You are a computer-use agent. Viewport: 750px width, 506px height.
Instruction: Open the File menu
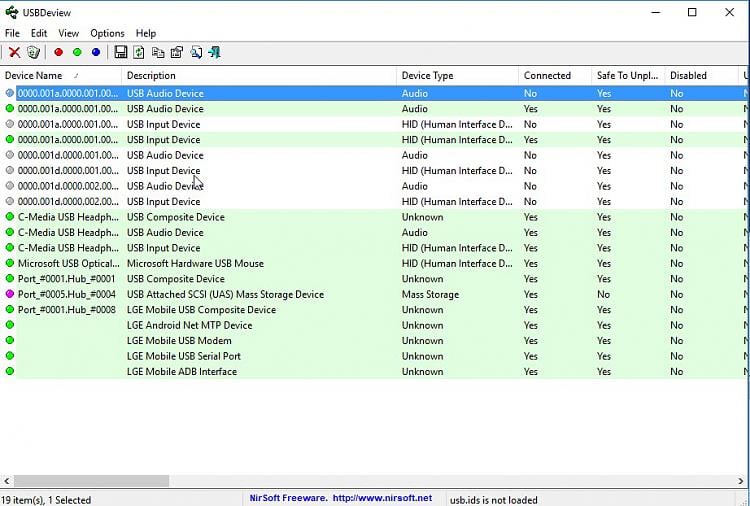pyautogui.click(x=12, y=33)
